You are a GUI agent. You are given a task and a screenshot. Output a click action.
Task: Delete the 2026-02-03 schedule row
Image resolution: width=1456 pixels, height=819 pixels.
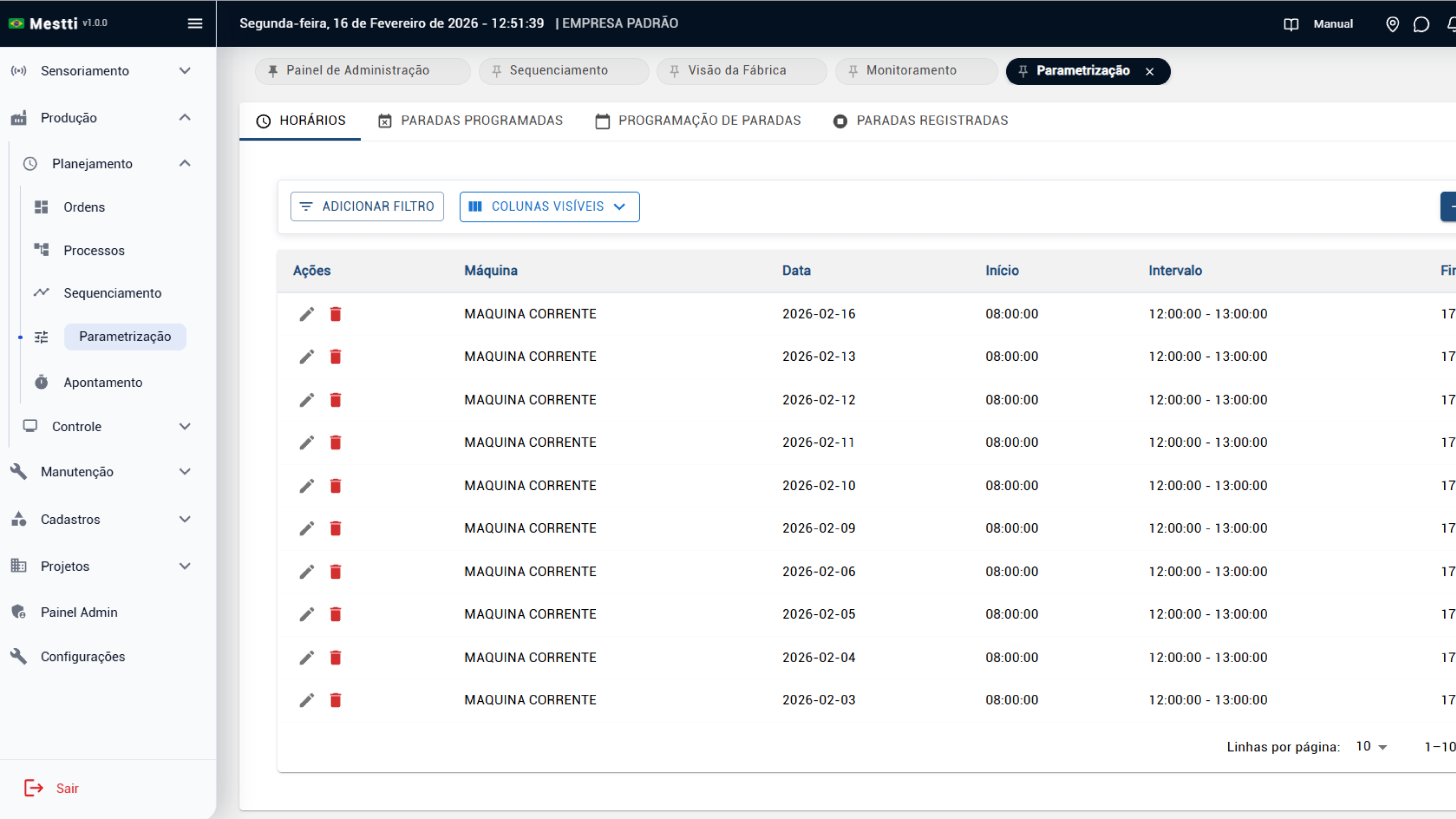[336, 700]
